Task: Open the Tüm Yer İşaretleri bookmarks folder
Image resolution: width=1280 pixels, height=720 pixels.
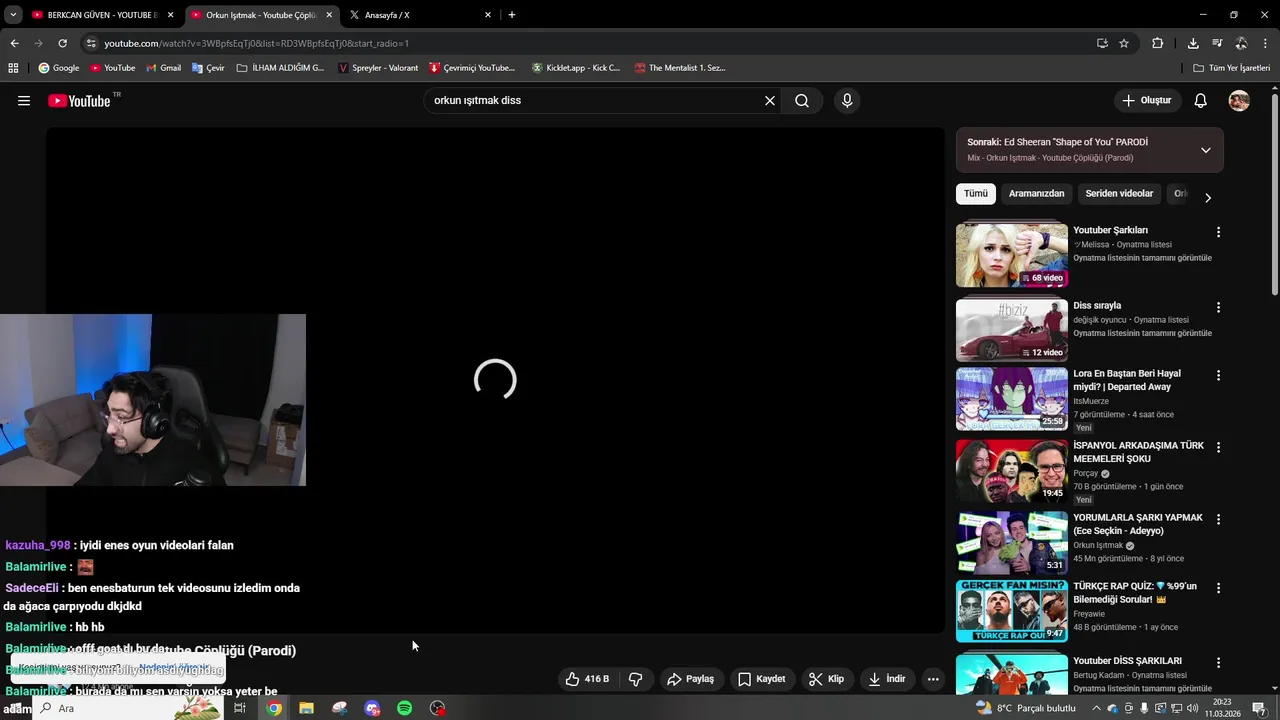Action: 1232,68
